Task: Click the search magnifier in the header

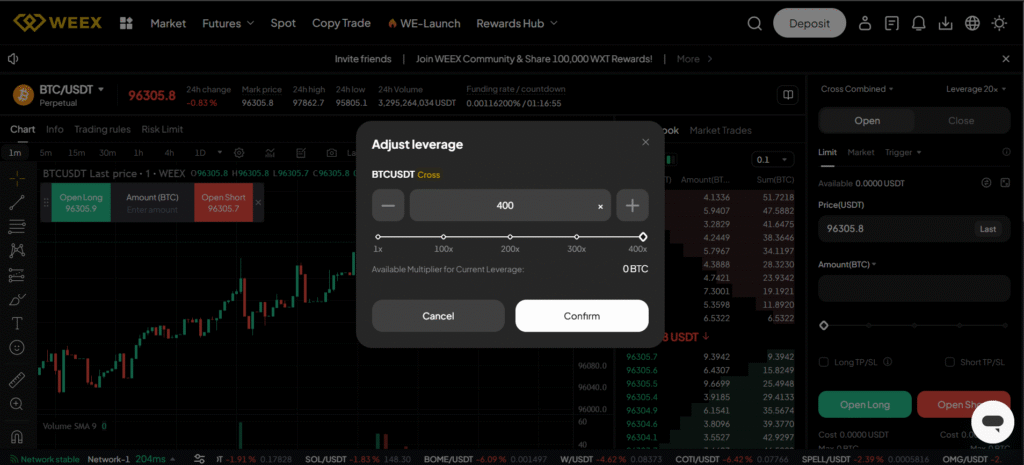Action: (x=754, y=24)
